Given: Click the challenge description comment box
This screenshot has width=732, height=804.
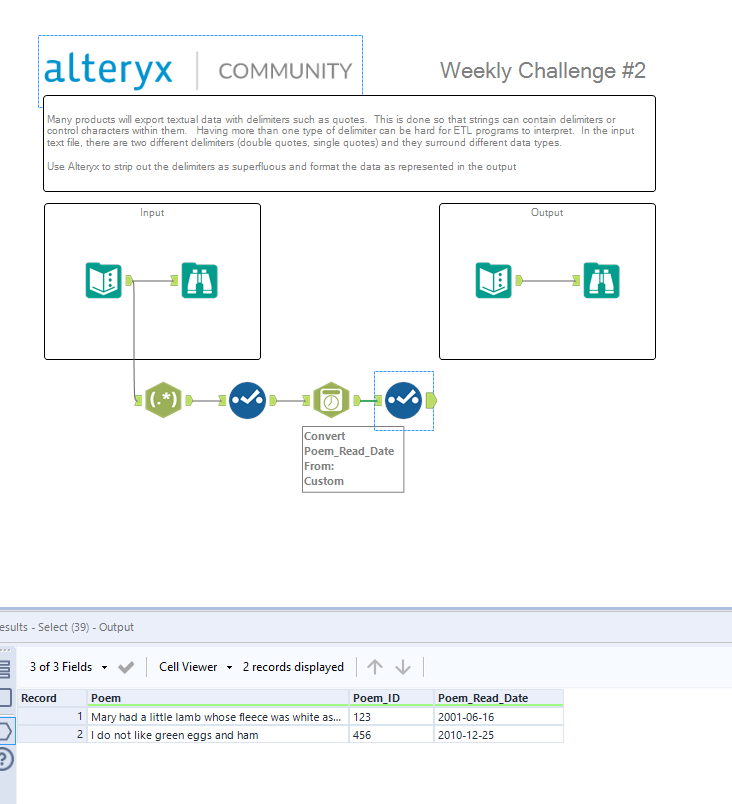Looking at the screenshot, I should coord(350,144).
